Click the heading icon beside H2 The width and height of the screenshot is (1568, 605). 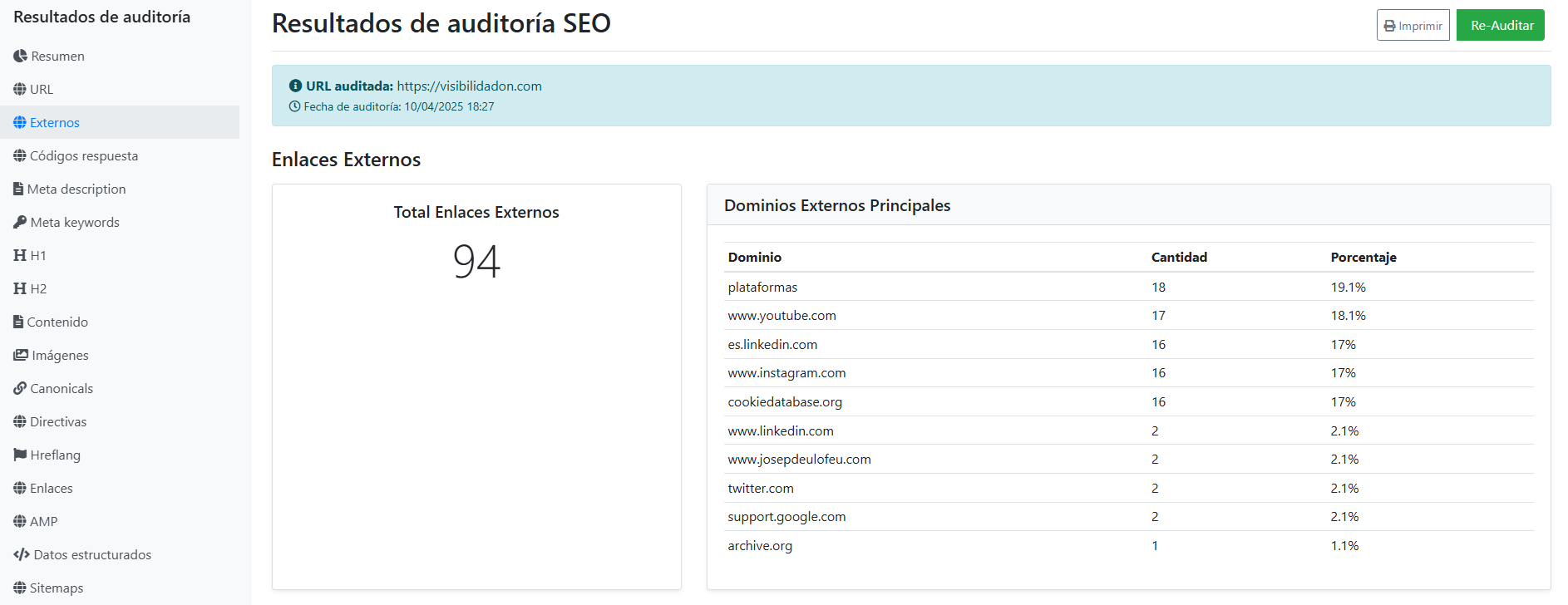click(x=20, y=288)
